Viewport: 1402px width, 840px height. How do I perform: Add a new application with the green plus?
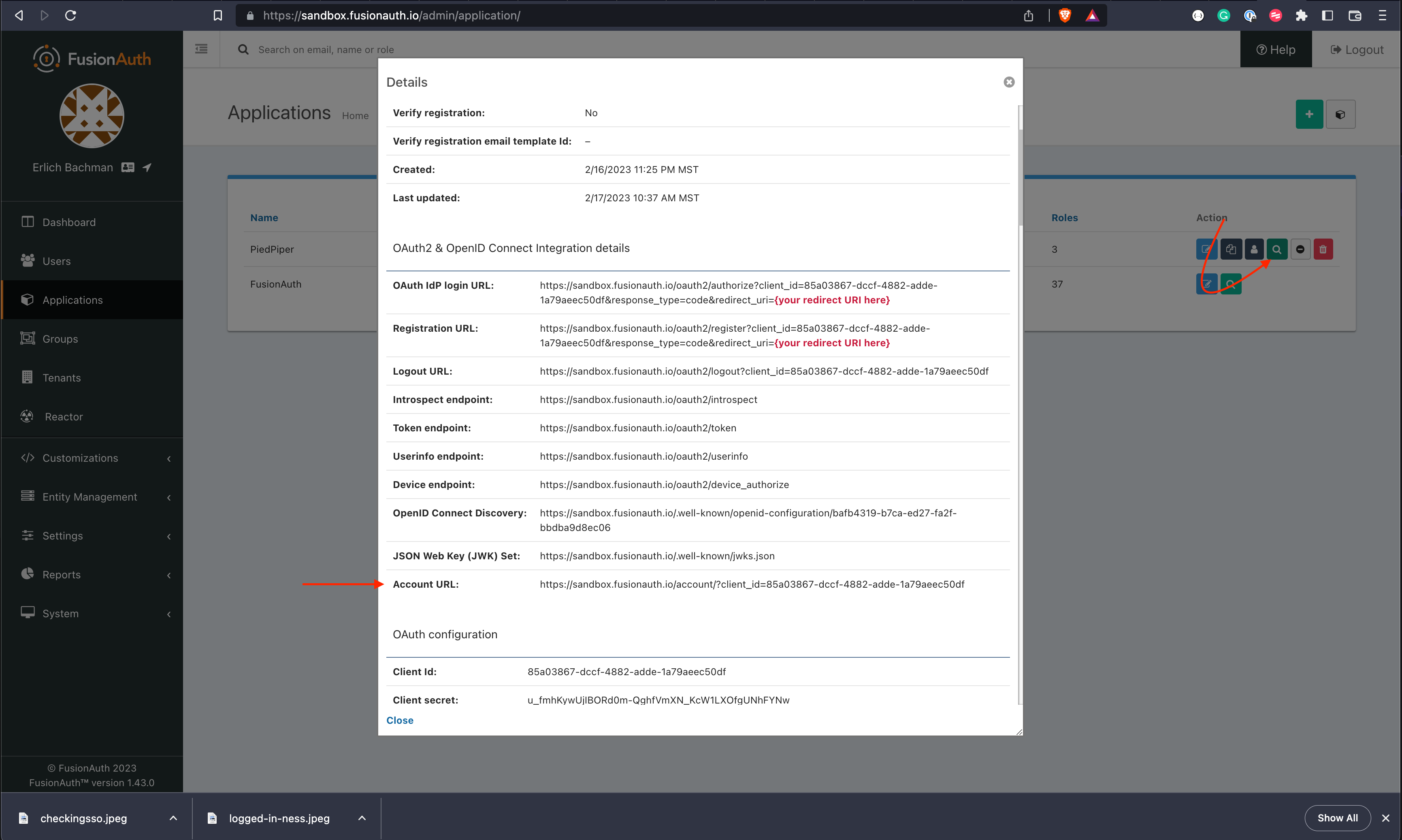pos(1309,114)
